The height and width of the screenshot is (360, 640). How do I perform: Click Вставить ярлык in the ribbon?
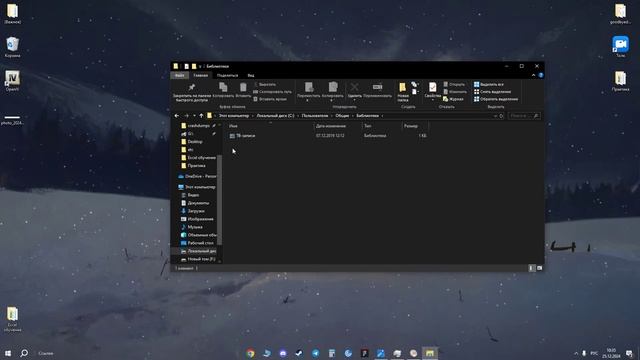tap(270, 99)
